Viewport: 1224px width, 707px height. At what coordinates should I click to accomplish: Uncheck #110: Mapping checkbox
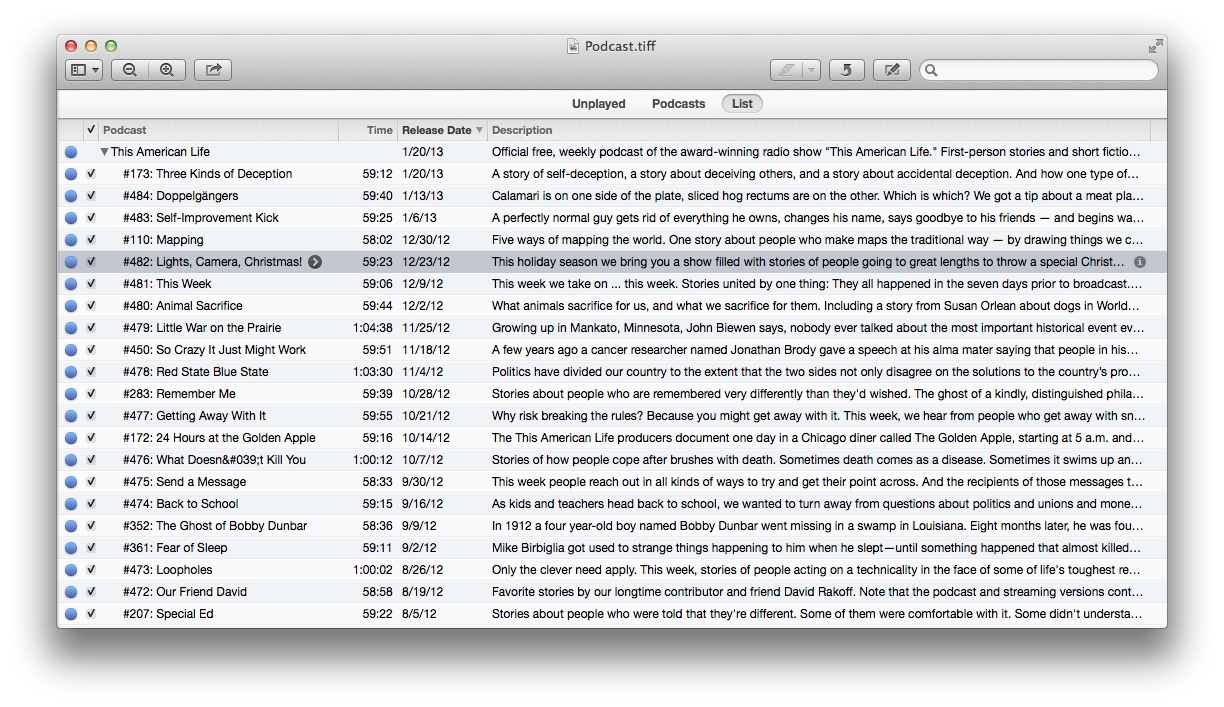(91, 240)
